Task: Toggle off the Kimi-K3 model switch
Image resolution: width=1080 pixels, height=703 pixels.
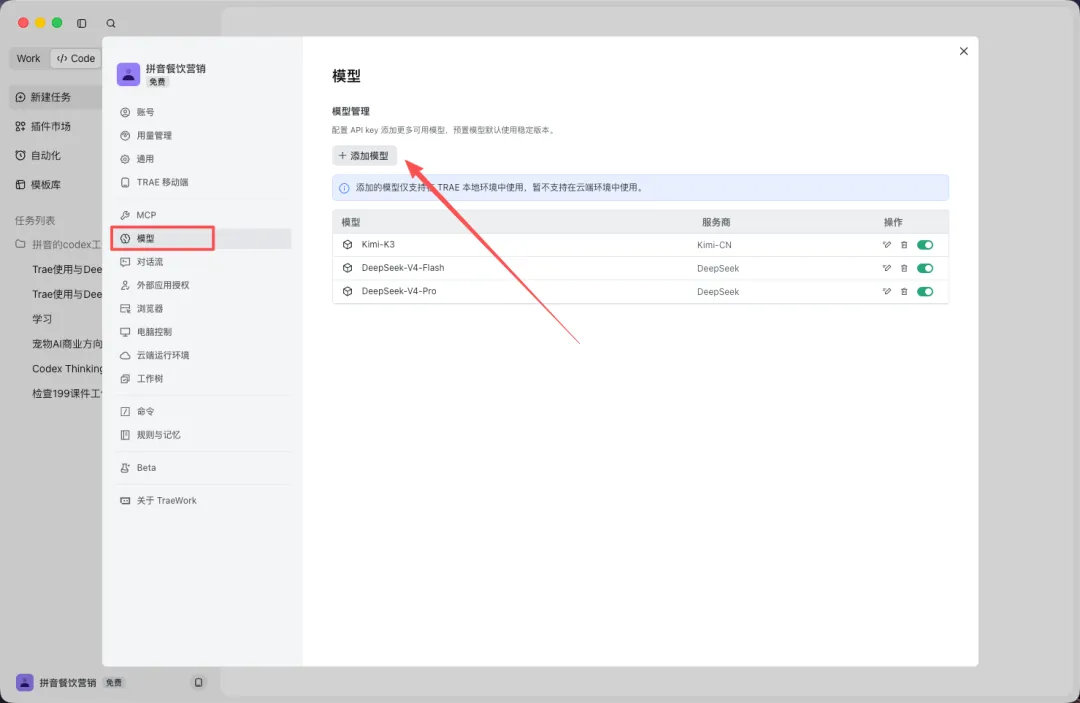Action: [925, 244]
